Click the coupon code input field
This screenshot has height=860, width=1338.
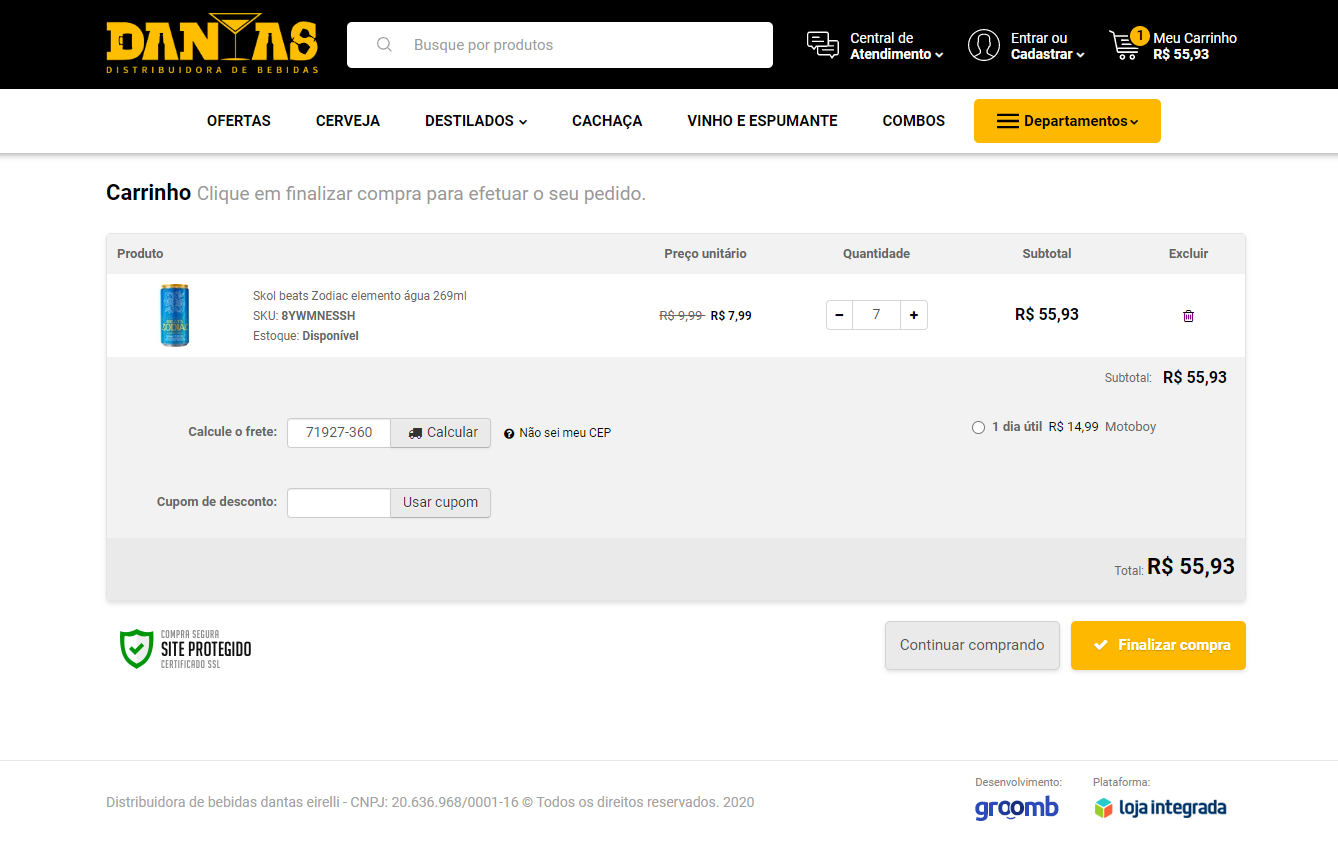pos(338,503)
